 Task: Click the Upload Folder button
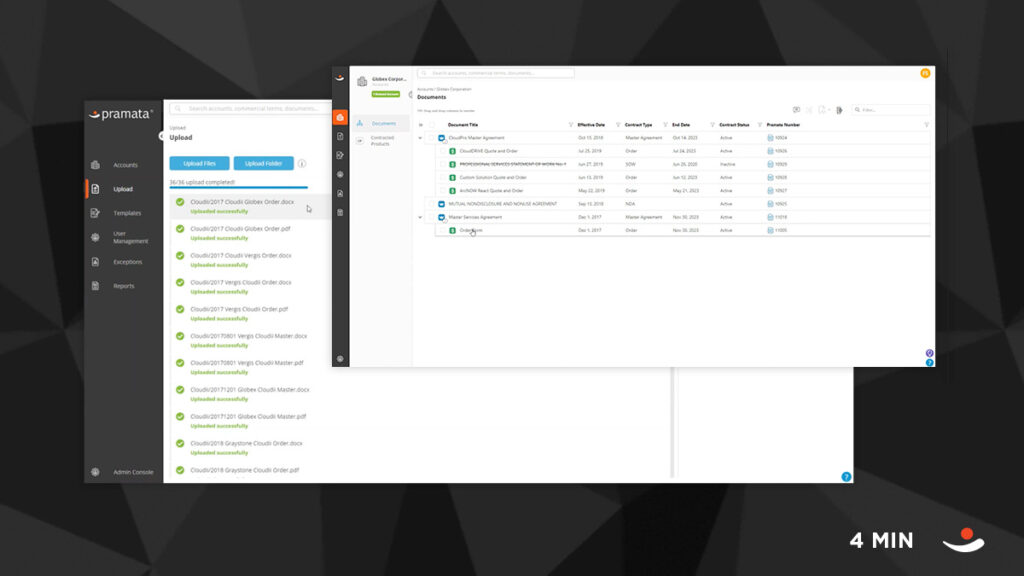[263, 162]
